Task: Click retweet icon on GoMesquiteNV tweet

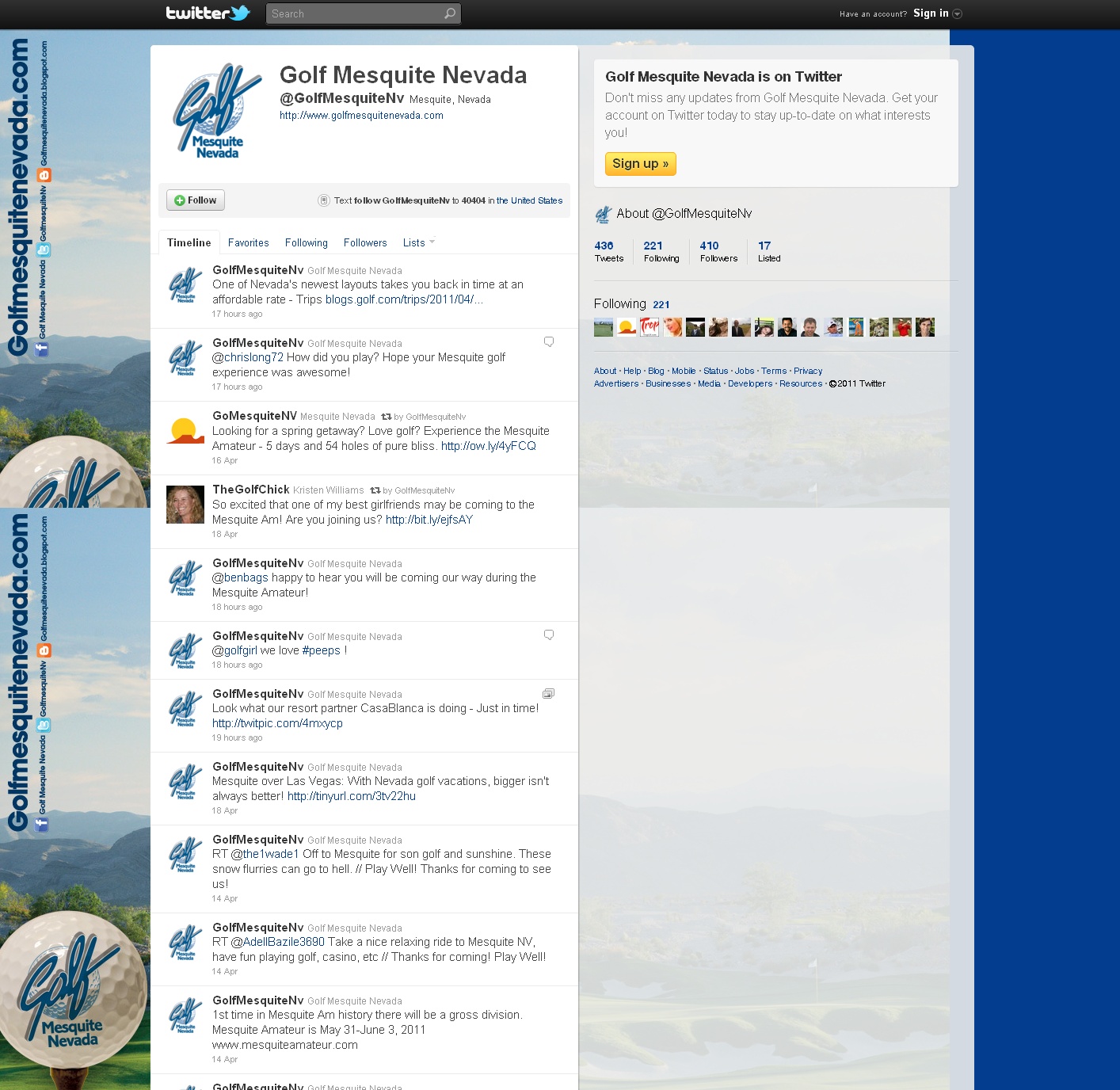Action: [x=386, y=417]
